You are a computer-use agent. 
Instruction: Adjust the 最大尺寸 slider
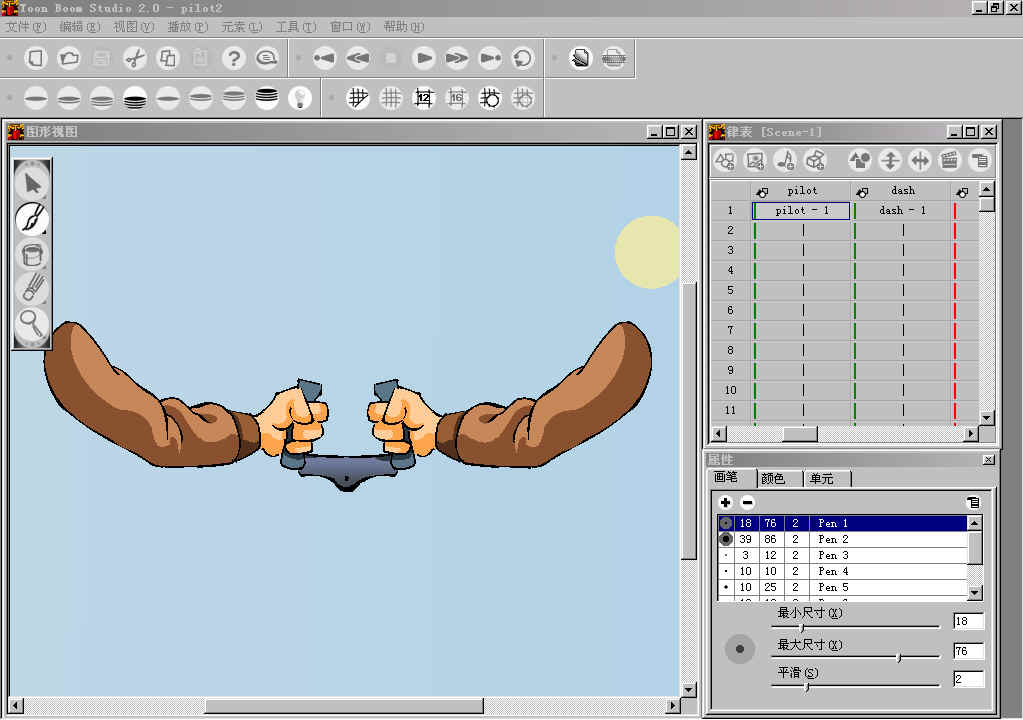tap(899, 657)
